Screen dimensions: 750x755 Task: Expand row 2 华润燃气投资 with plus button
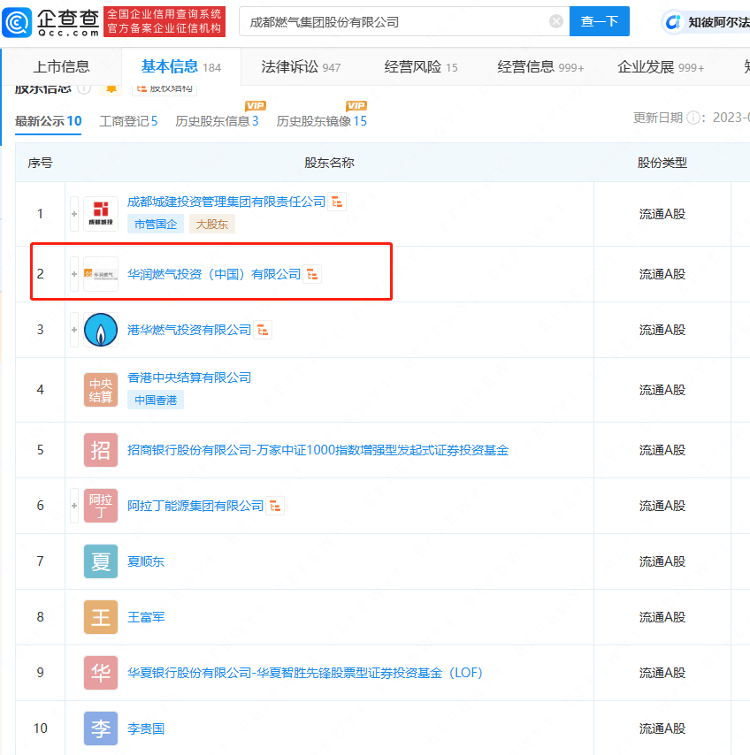[74, 274]
